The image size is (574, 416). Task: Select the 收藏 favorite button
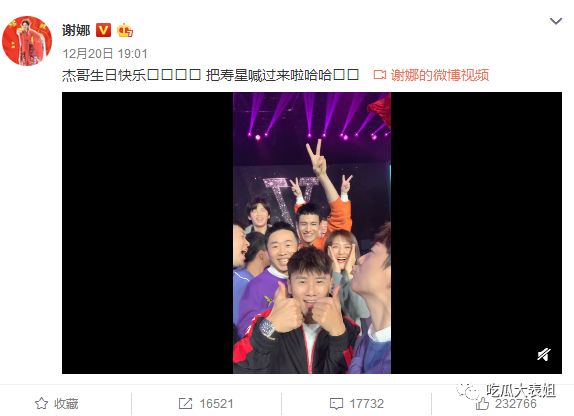tap(57, 404)
